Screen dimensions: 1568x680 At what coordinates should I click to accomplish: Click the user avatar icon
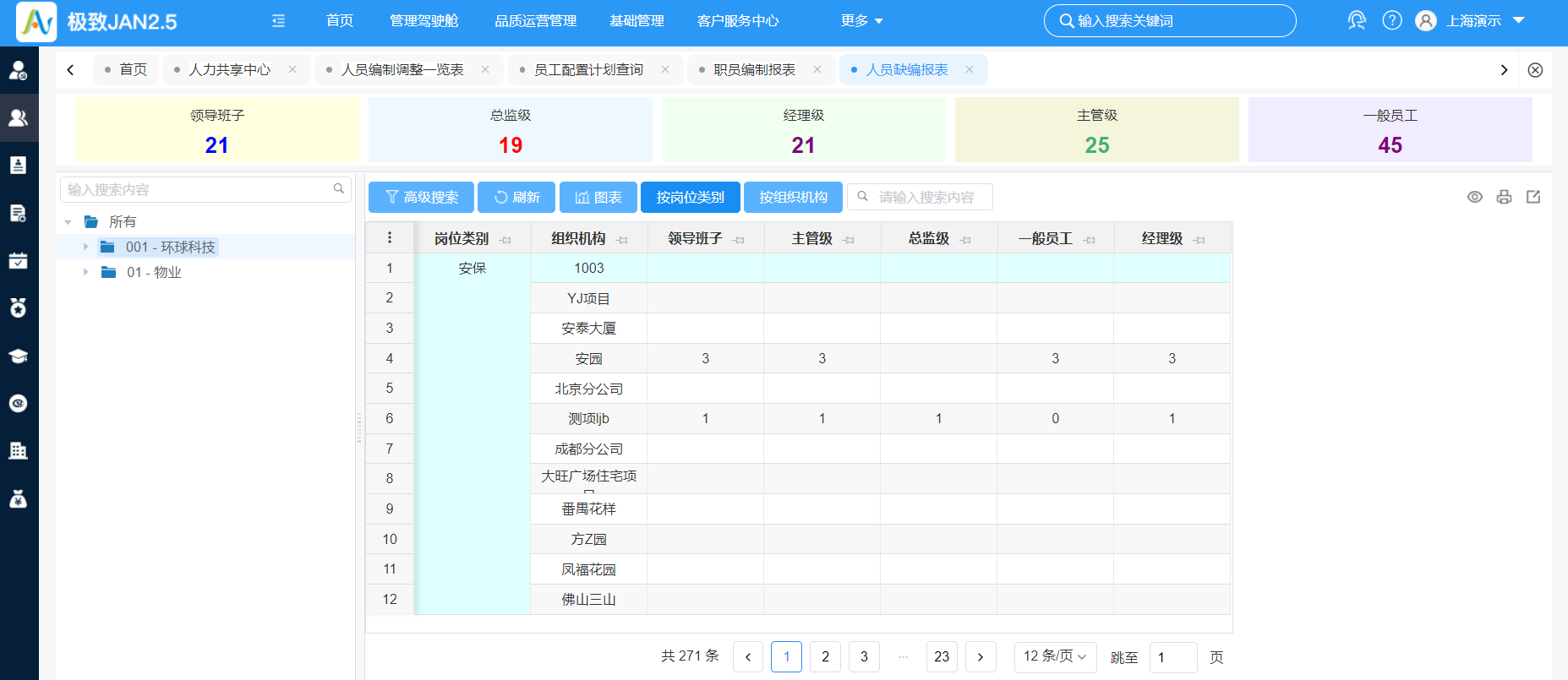tap(1426, 20)
